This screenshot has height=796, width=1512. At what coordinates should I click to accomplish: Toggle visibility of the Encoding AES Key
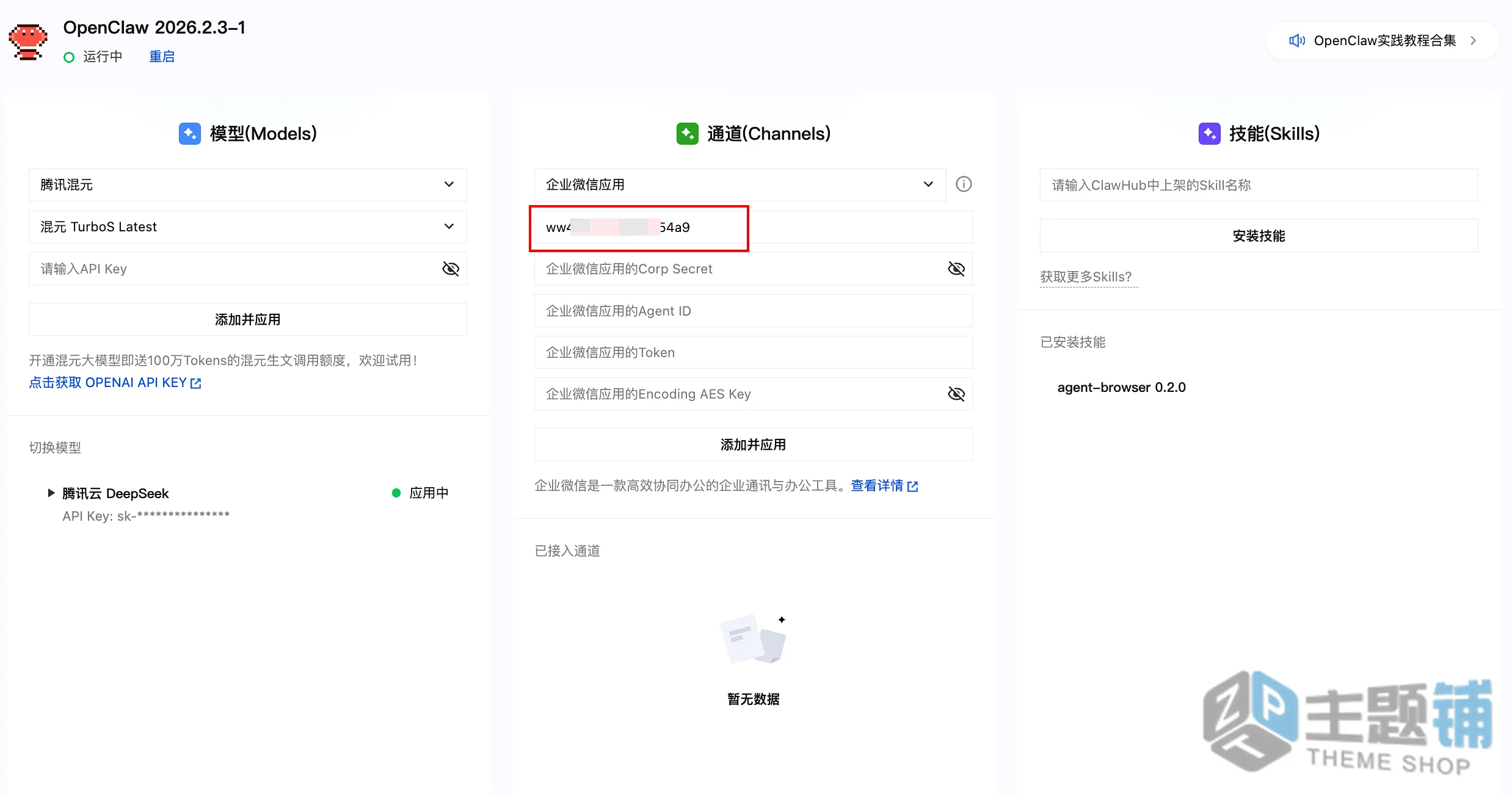pyautogui.click(x=956, y=394)
